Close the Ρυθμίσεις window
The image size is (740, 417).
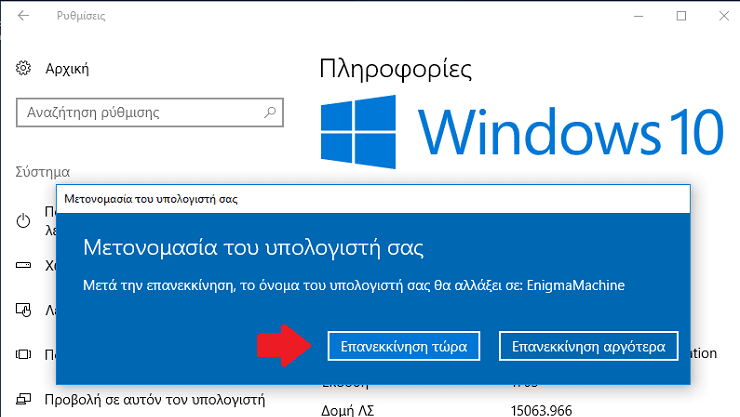724,16
